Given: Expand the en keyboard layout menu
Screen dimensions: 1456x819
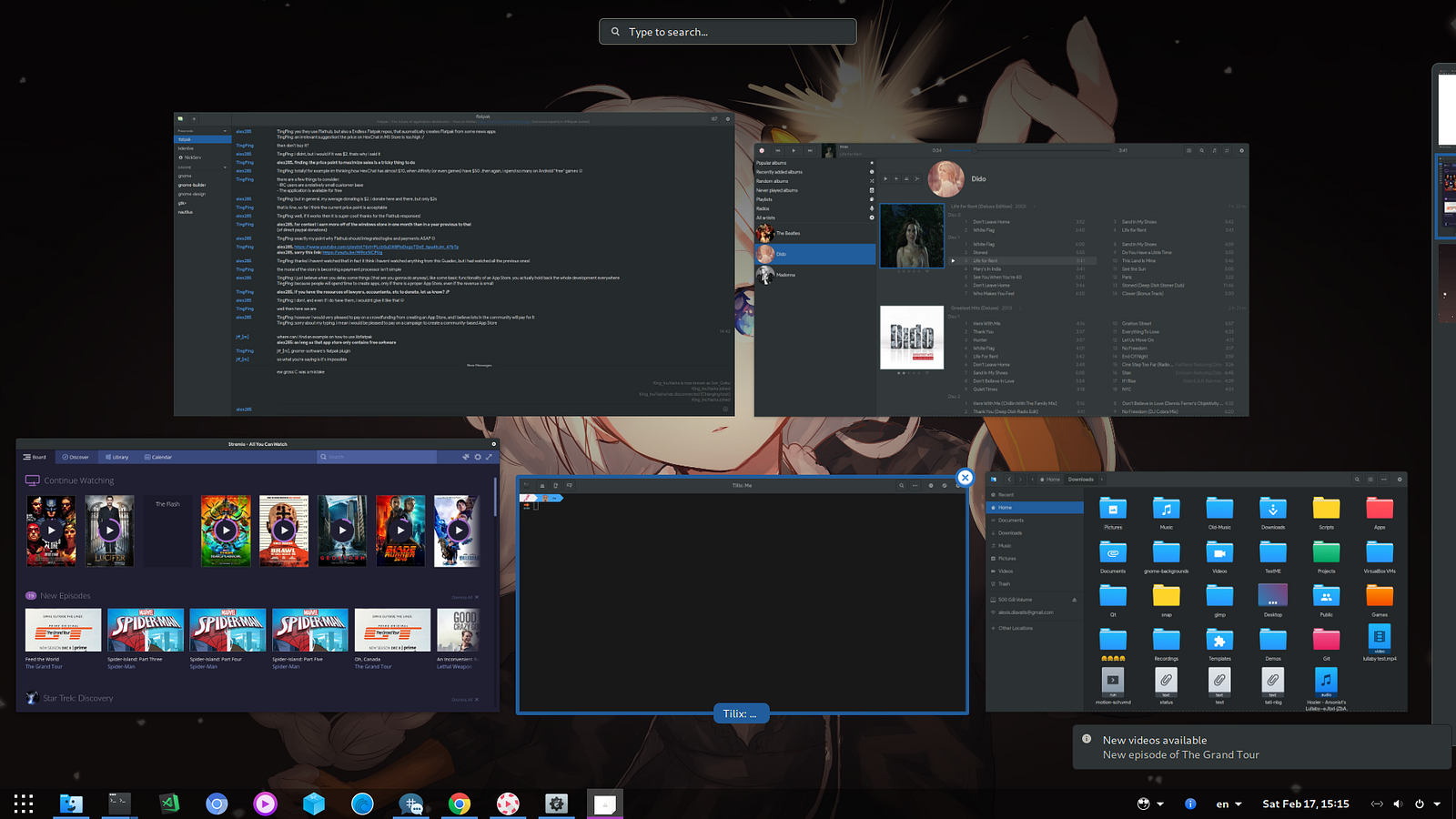Looking at the screenshot, I should pyautogui.click(x=1229, y=804).
